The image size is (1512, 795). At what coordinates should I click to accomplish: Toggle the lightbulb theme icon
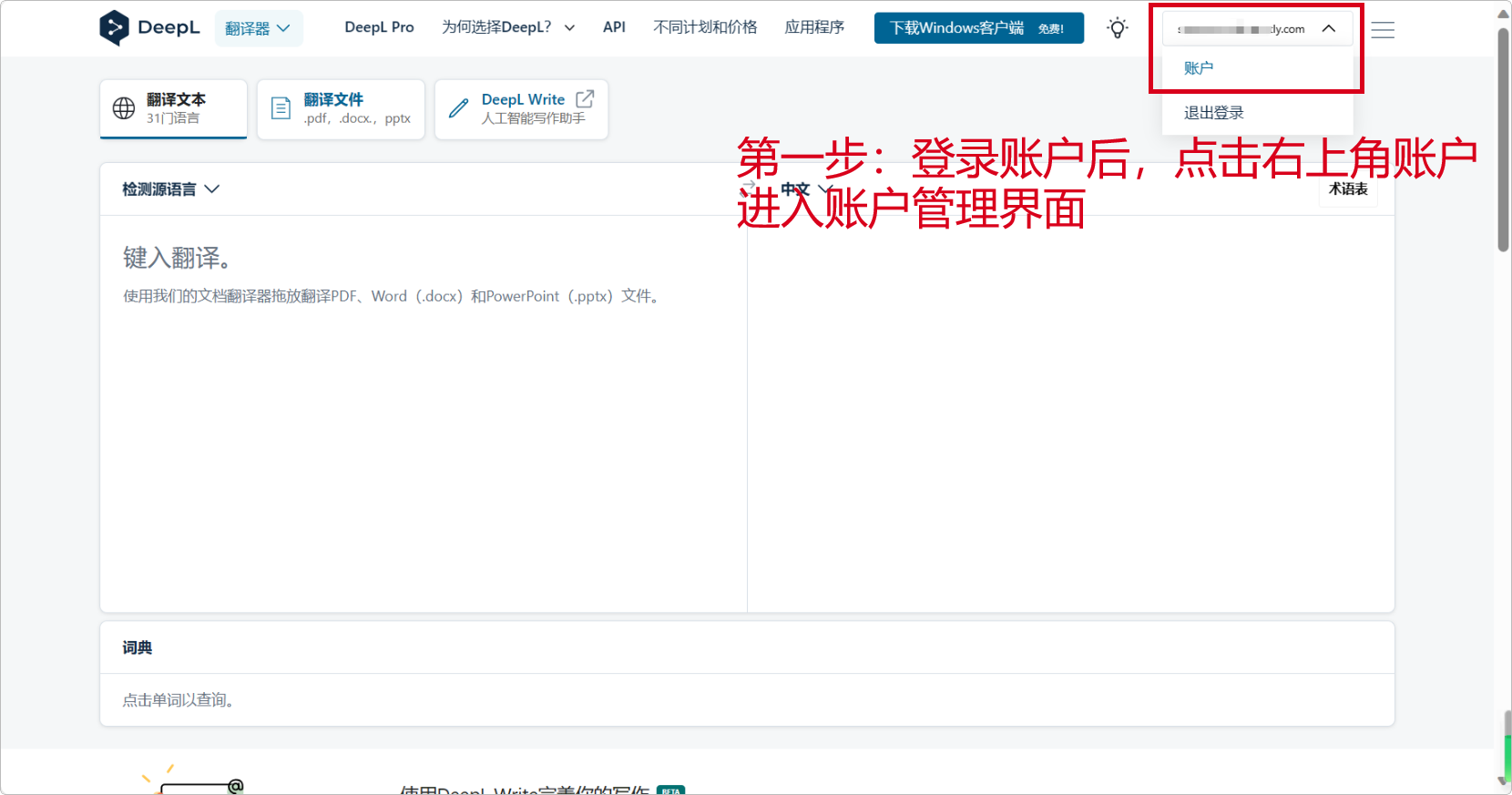(1118, 28)
